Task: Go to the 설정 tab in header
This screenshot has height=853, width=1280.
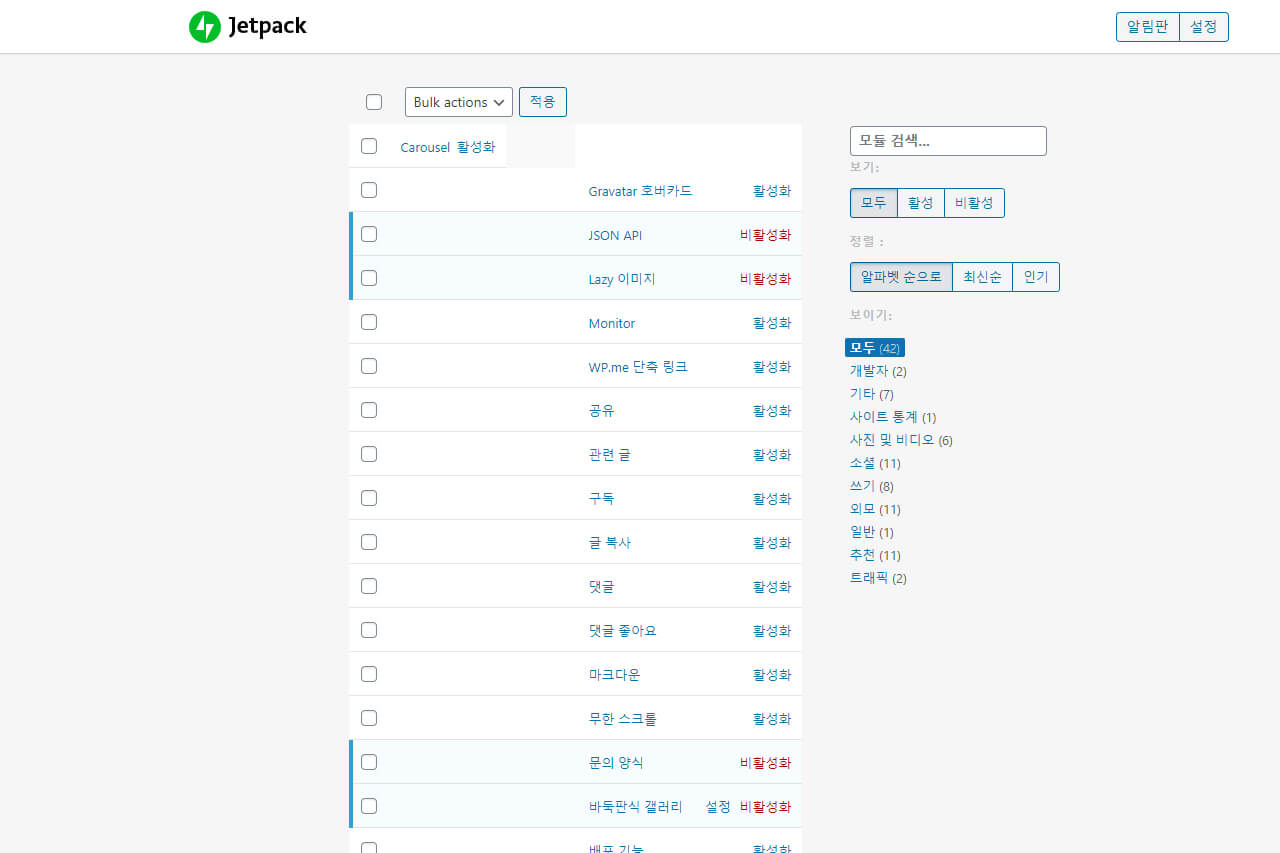Action: point(1203,27)
